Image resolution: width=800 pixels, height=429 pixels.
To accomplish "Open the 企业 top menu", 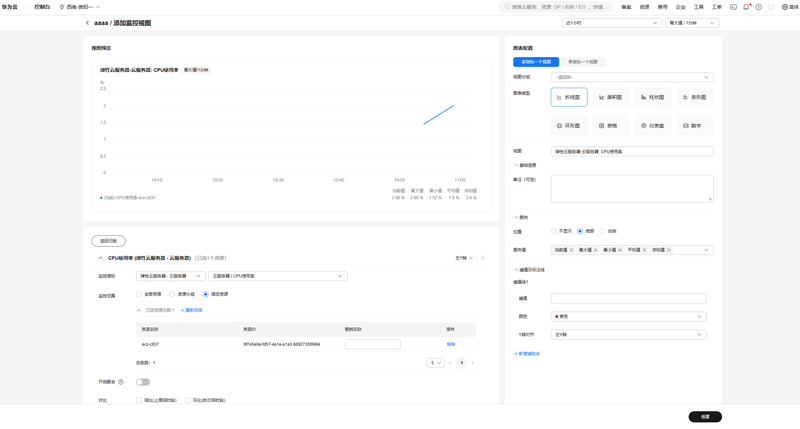I will click(681, 7).
